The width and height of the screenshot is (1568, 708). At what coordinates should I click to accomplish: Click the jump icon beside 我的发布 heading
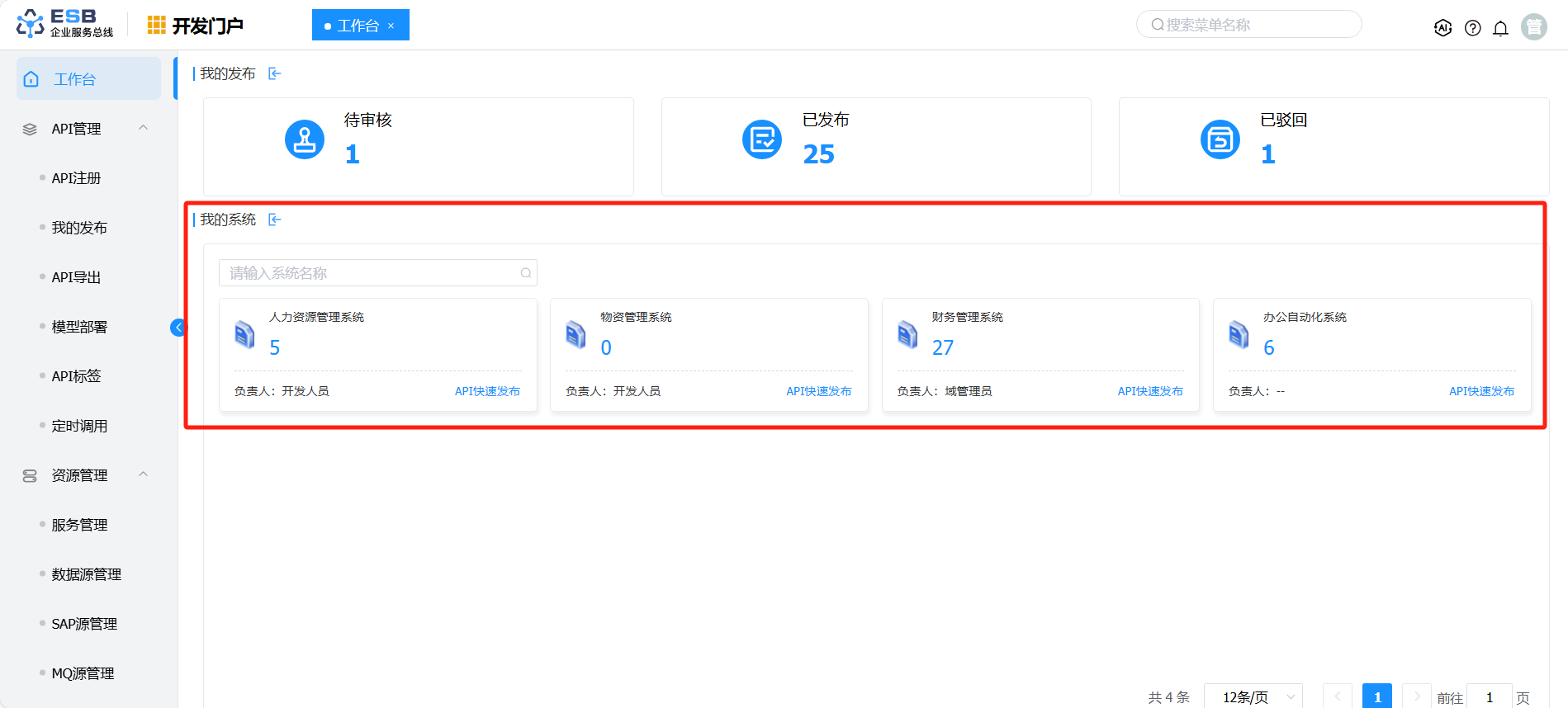[275, 74]
